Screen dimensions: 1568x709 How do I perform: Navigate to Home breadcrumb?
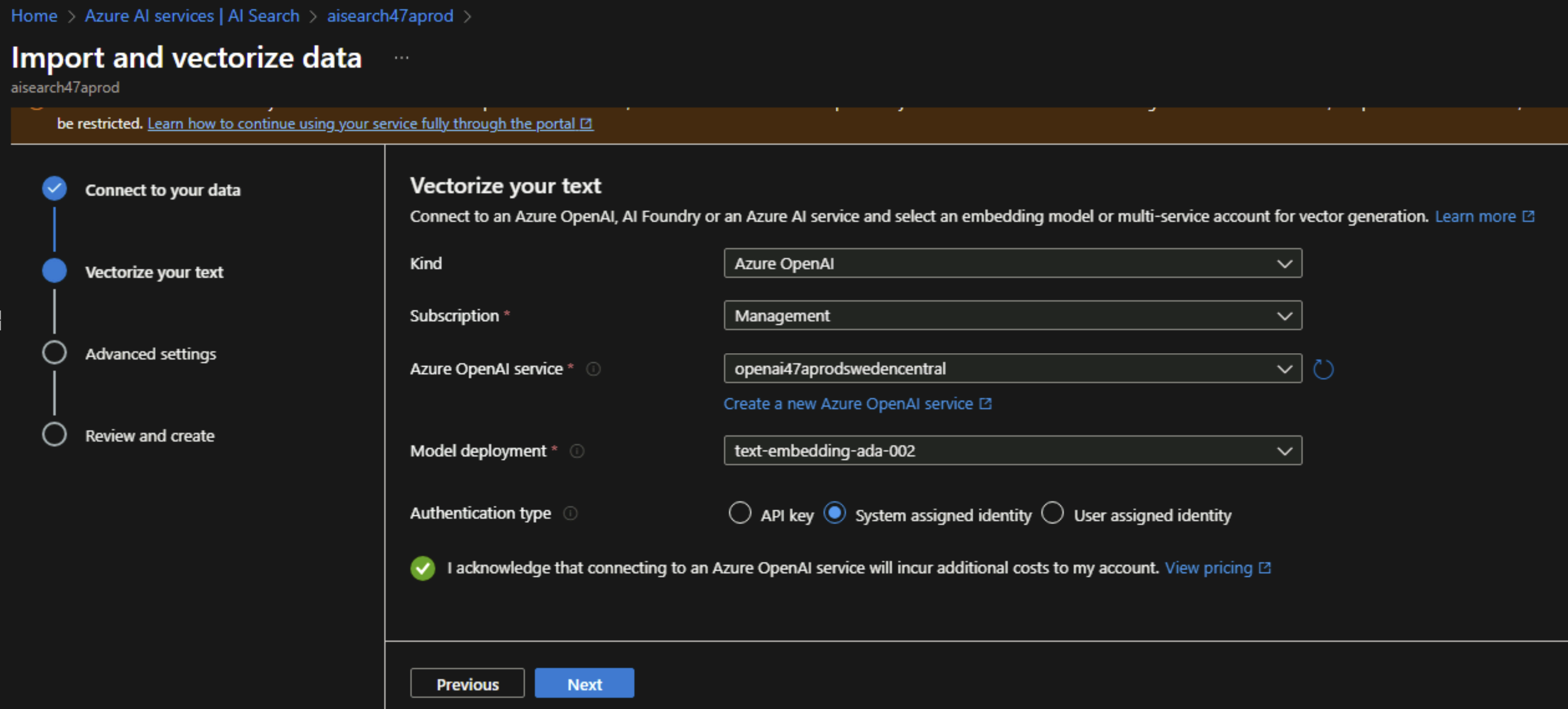34,16
